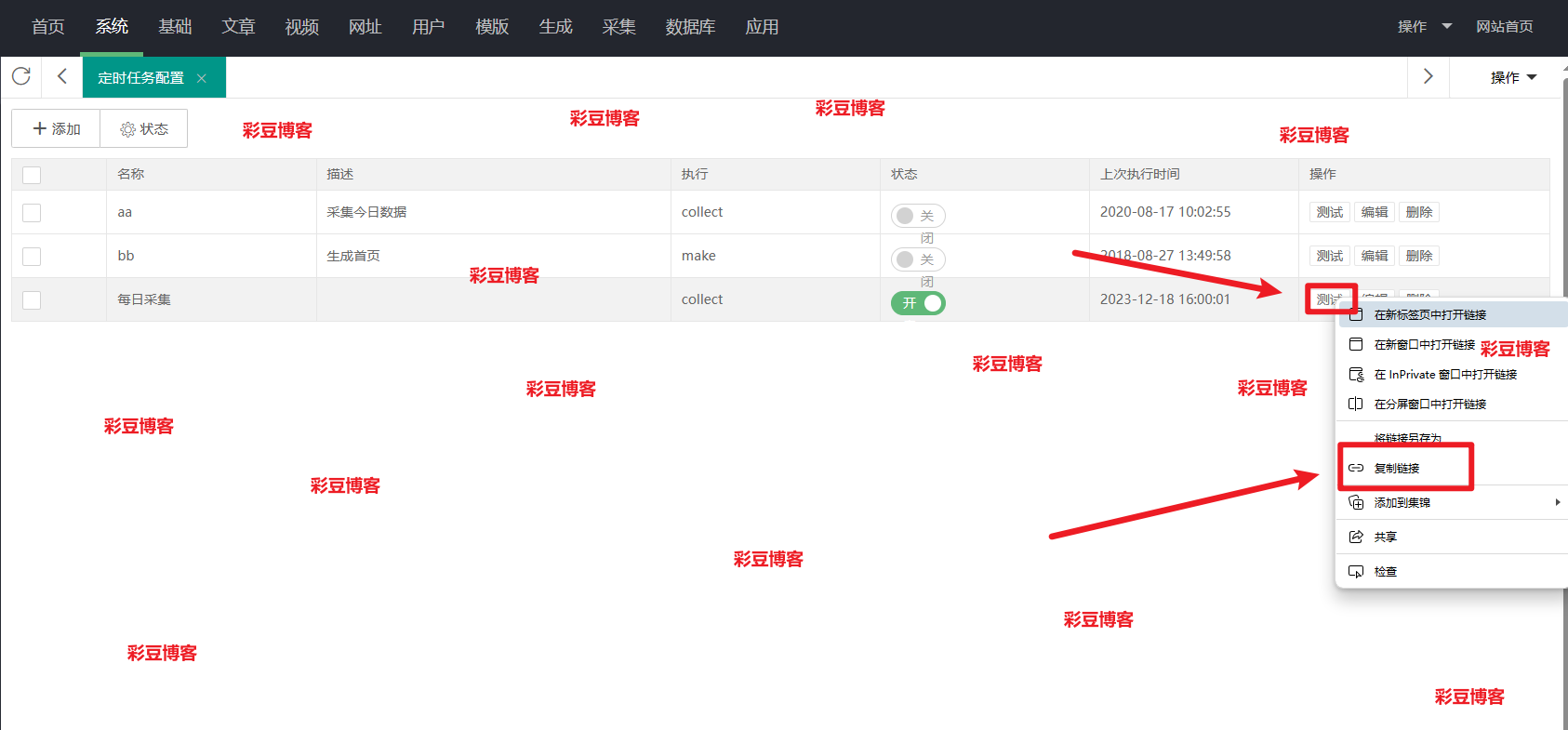Open the 首页 menu

point(48,27)
